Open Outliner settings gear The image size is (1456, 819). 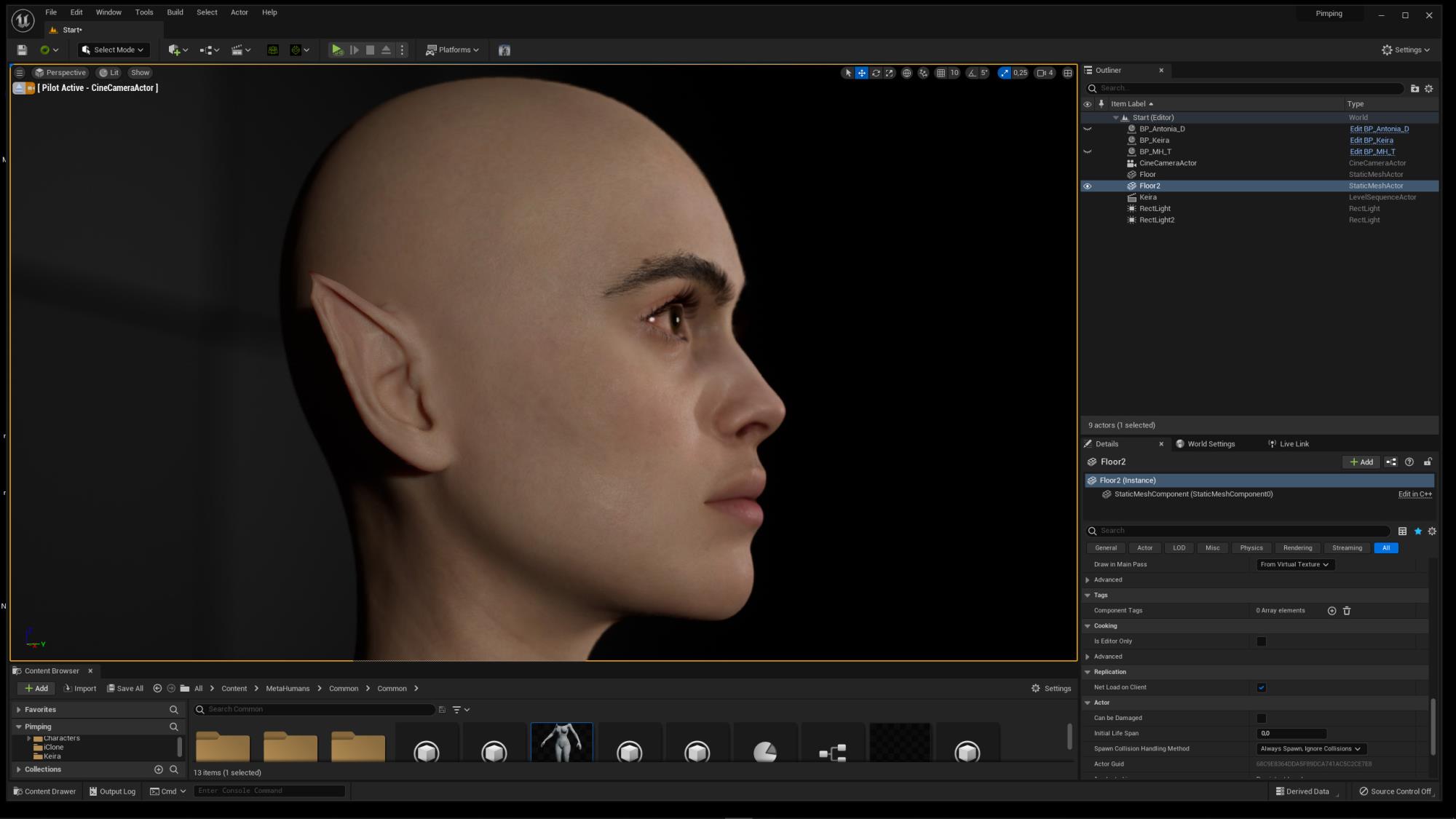tap(1429, 89)
